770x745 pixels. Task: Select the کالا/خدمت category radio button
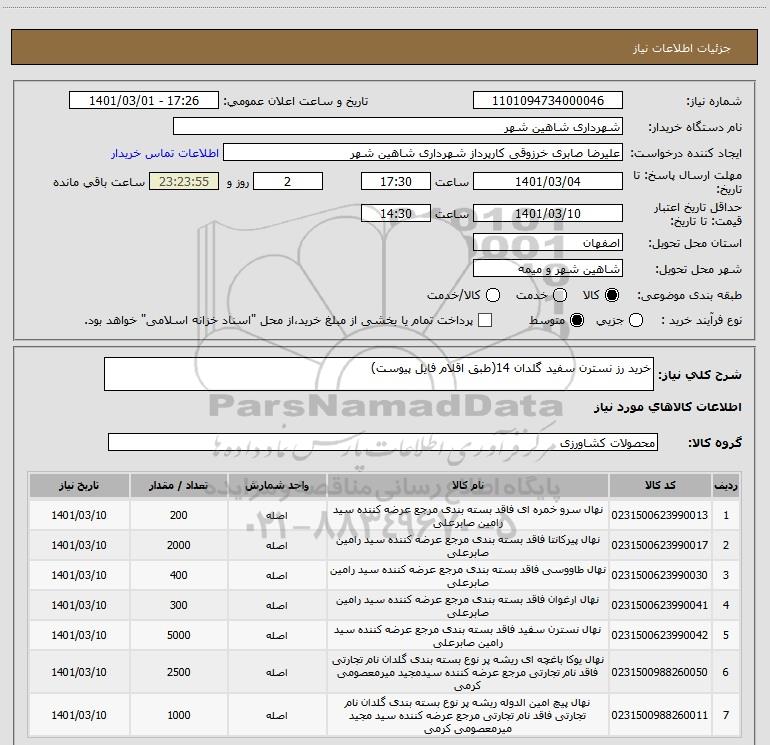click(x=493, y=295)
